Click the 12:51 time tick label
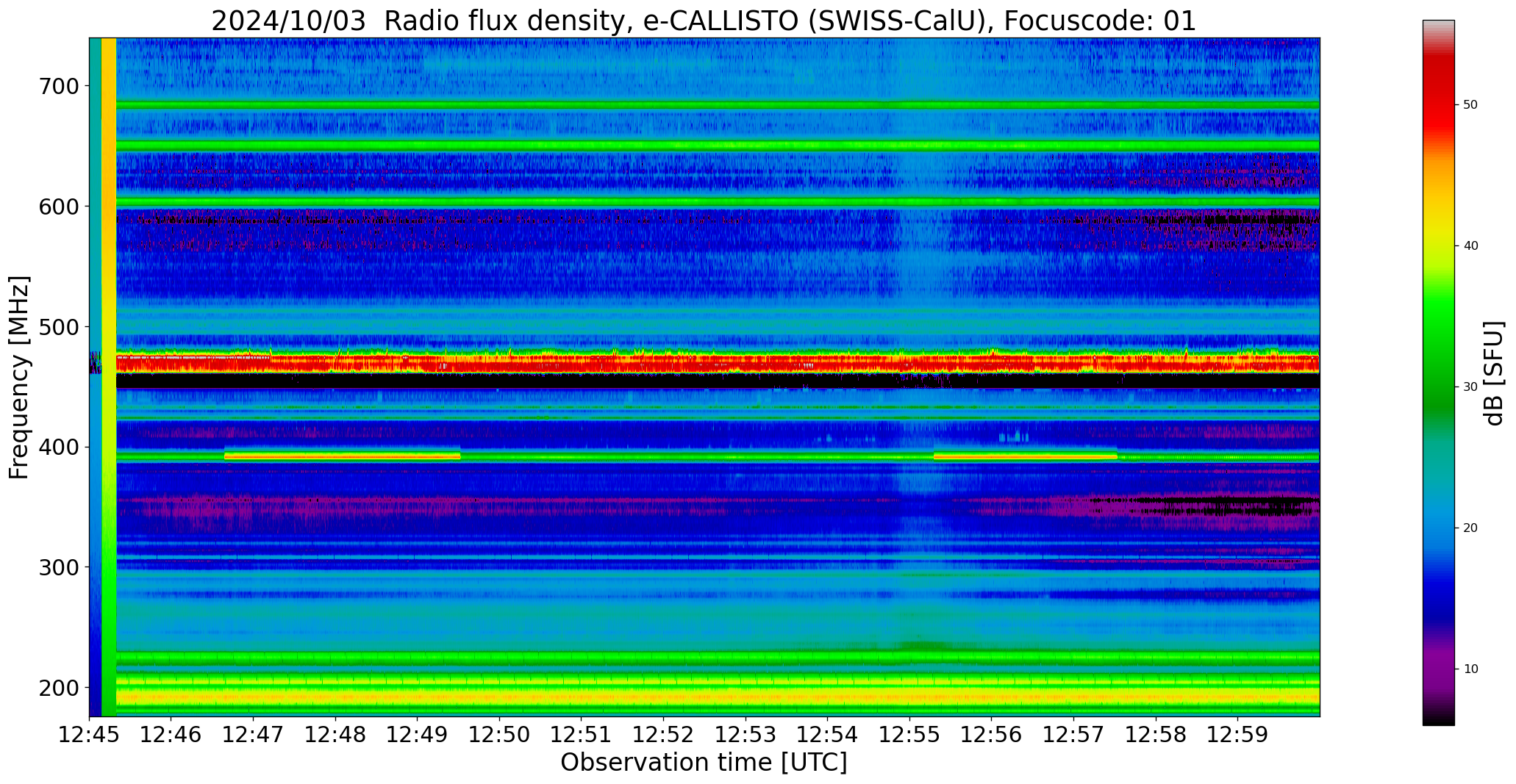The height and width of the screenshot is (784, 1516). pyautogui.click(x=582, y=735)
